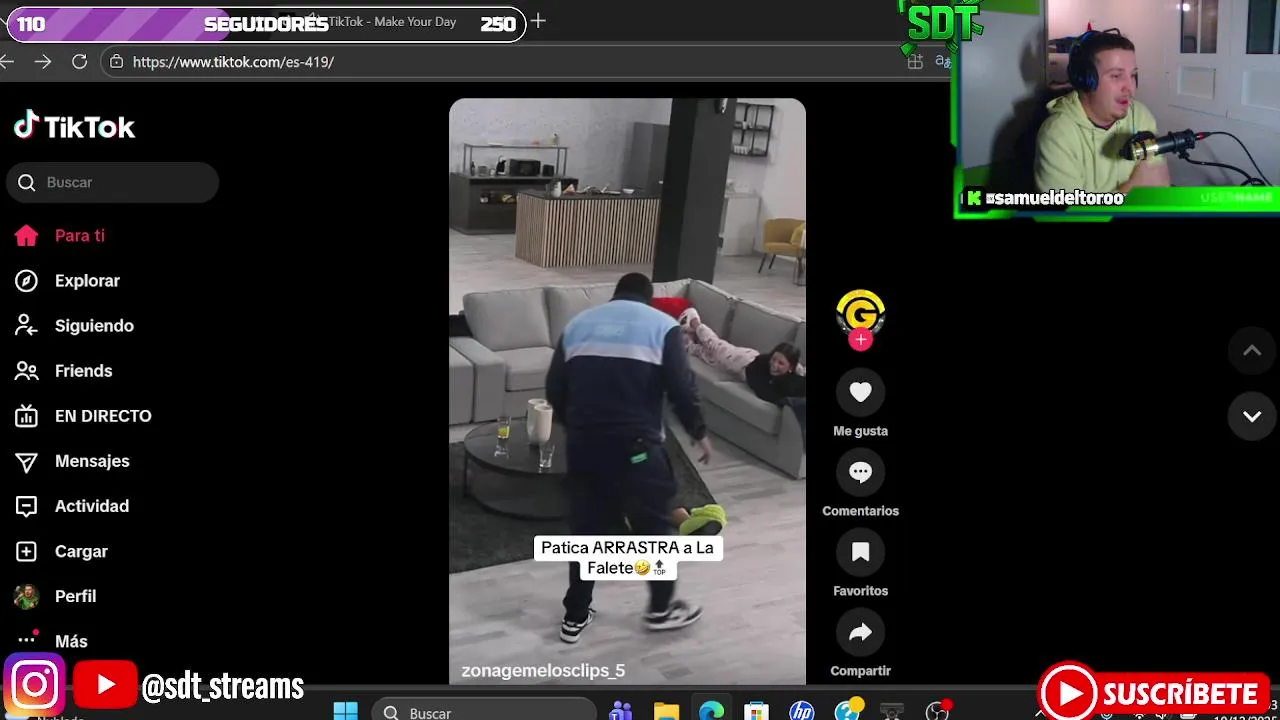The width and height of the screenshot is (1280, 720).
Task: Expand the Más menu
Action: 71,641
